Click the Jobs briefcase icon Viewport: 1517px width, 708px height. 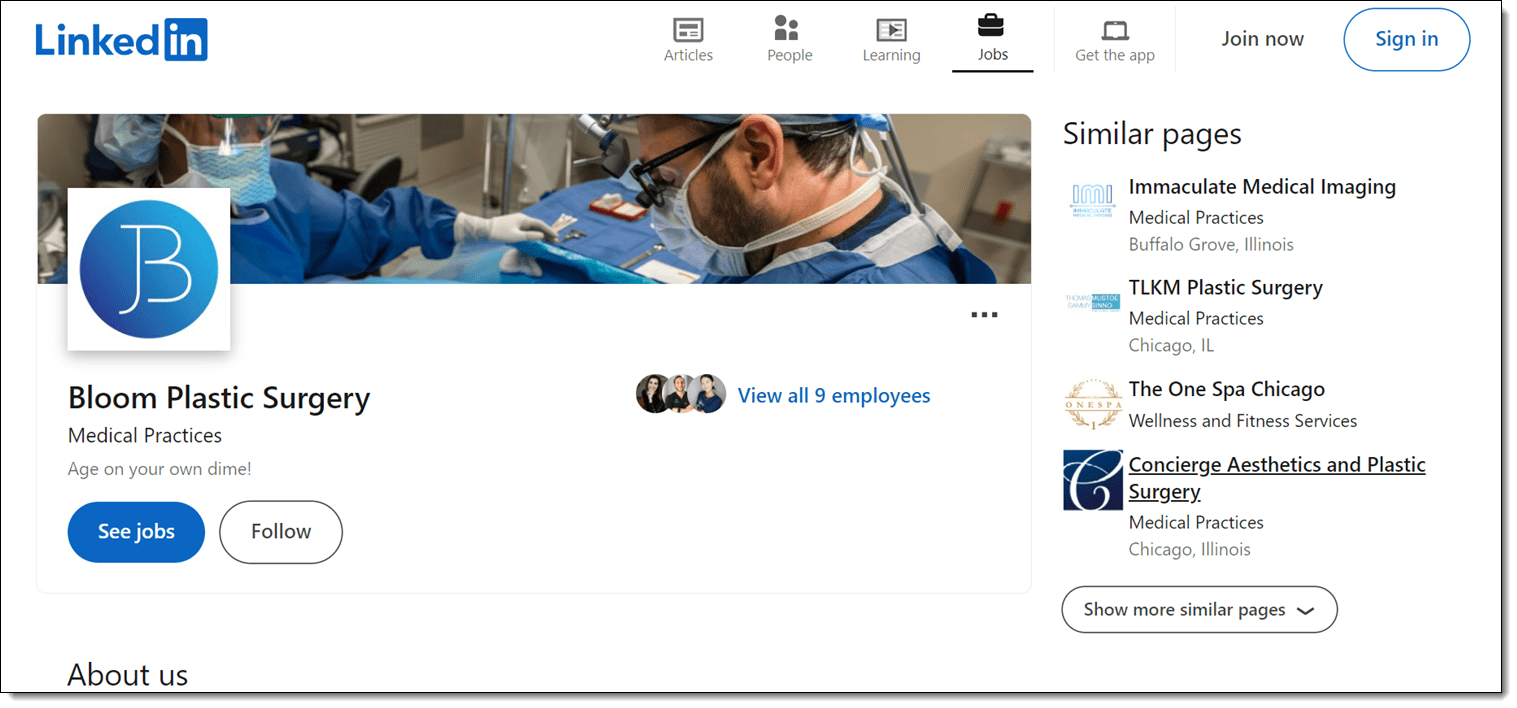pyautogui.click(x=991, y=25)
